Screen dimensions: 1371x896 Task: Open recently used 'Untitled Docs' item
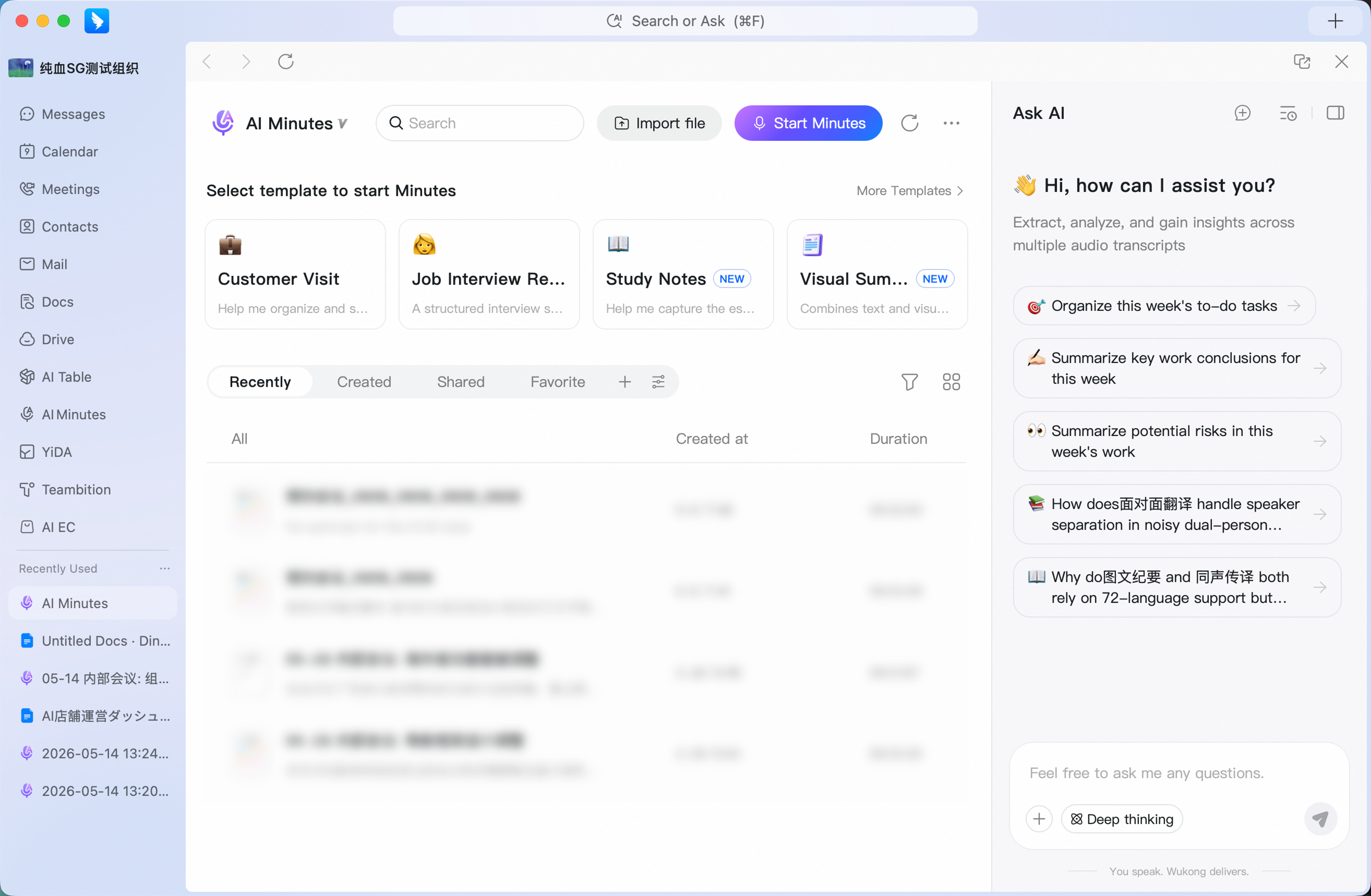tap(93, 641)
